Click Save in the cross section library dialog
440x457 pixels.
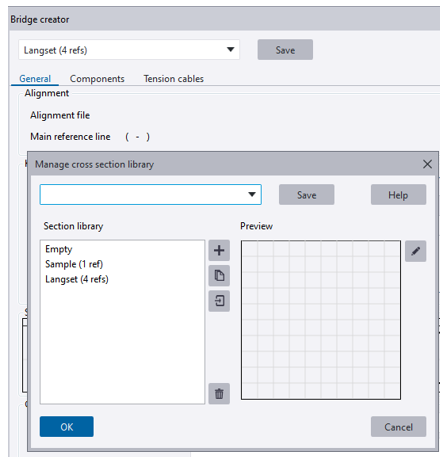(x=307, y=195)
